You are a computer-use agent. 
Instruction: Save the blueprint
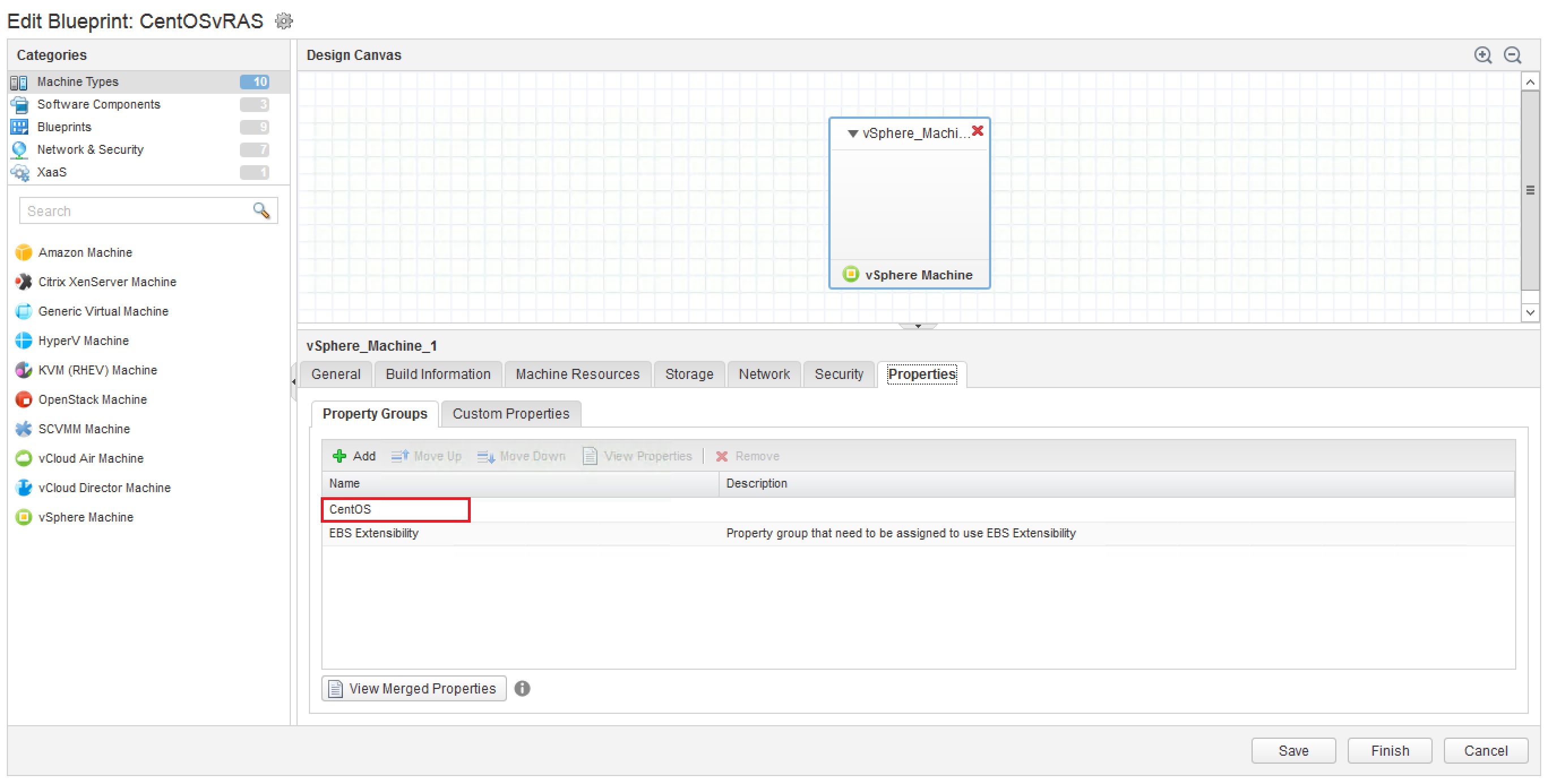1293,751
